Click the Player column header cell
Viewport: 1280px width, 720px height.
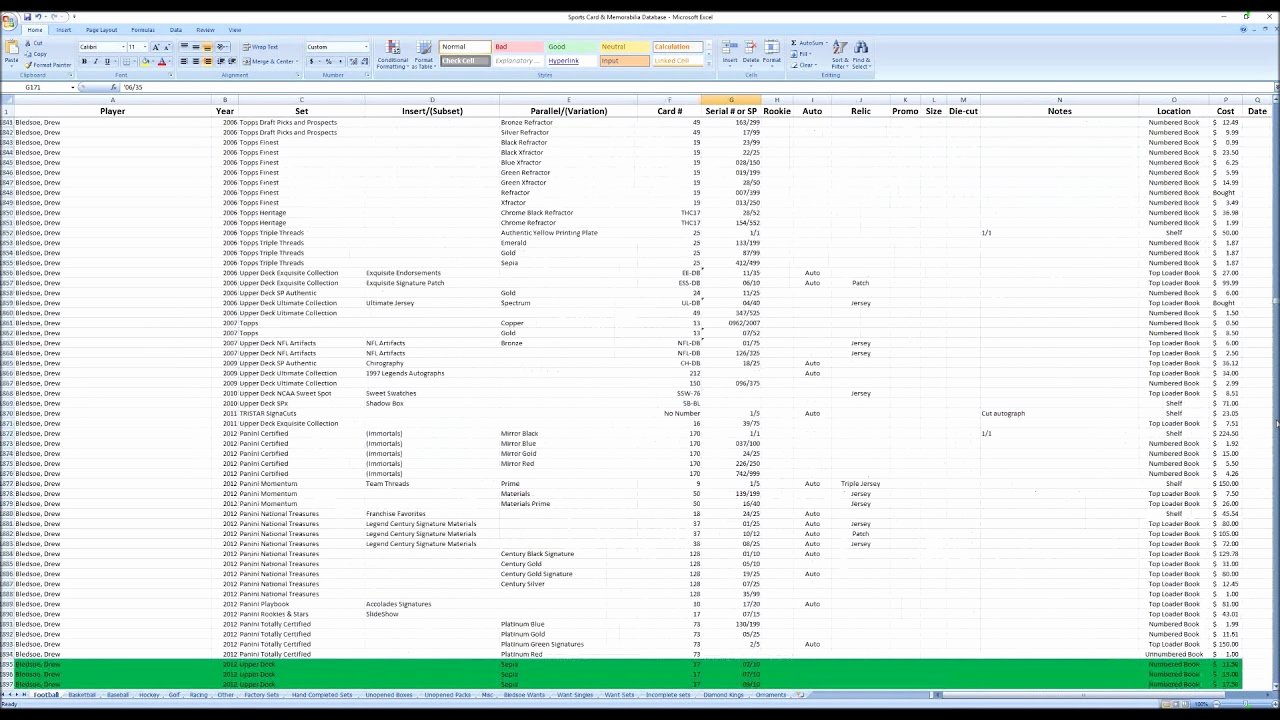(x=112, y=111)
